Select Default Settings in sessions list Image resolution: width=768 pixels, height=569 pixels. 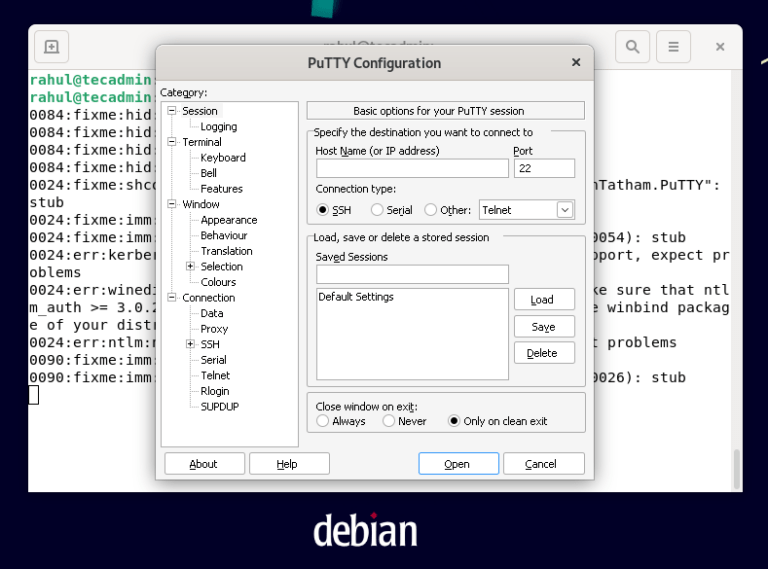[x=356, y=297]
